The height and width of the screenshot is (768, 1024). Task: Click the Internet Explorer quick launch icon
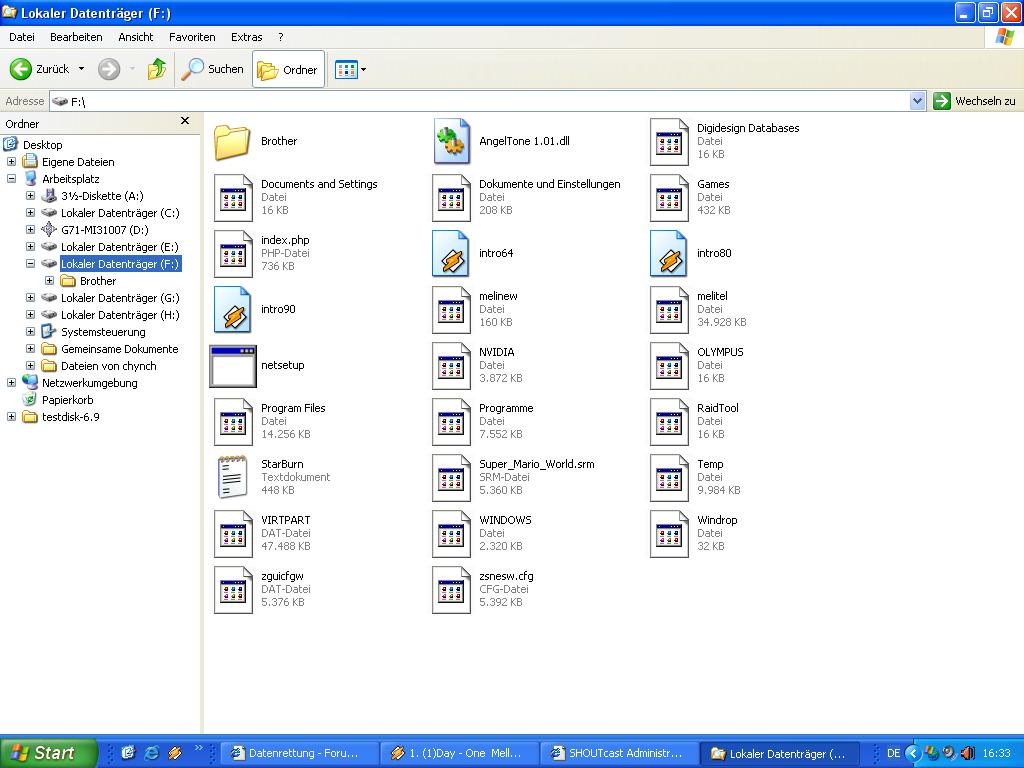pos(152,753)
